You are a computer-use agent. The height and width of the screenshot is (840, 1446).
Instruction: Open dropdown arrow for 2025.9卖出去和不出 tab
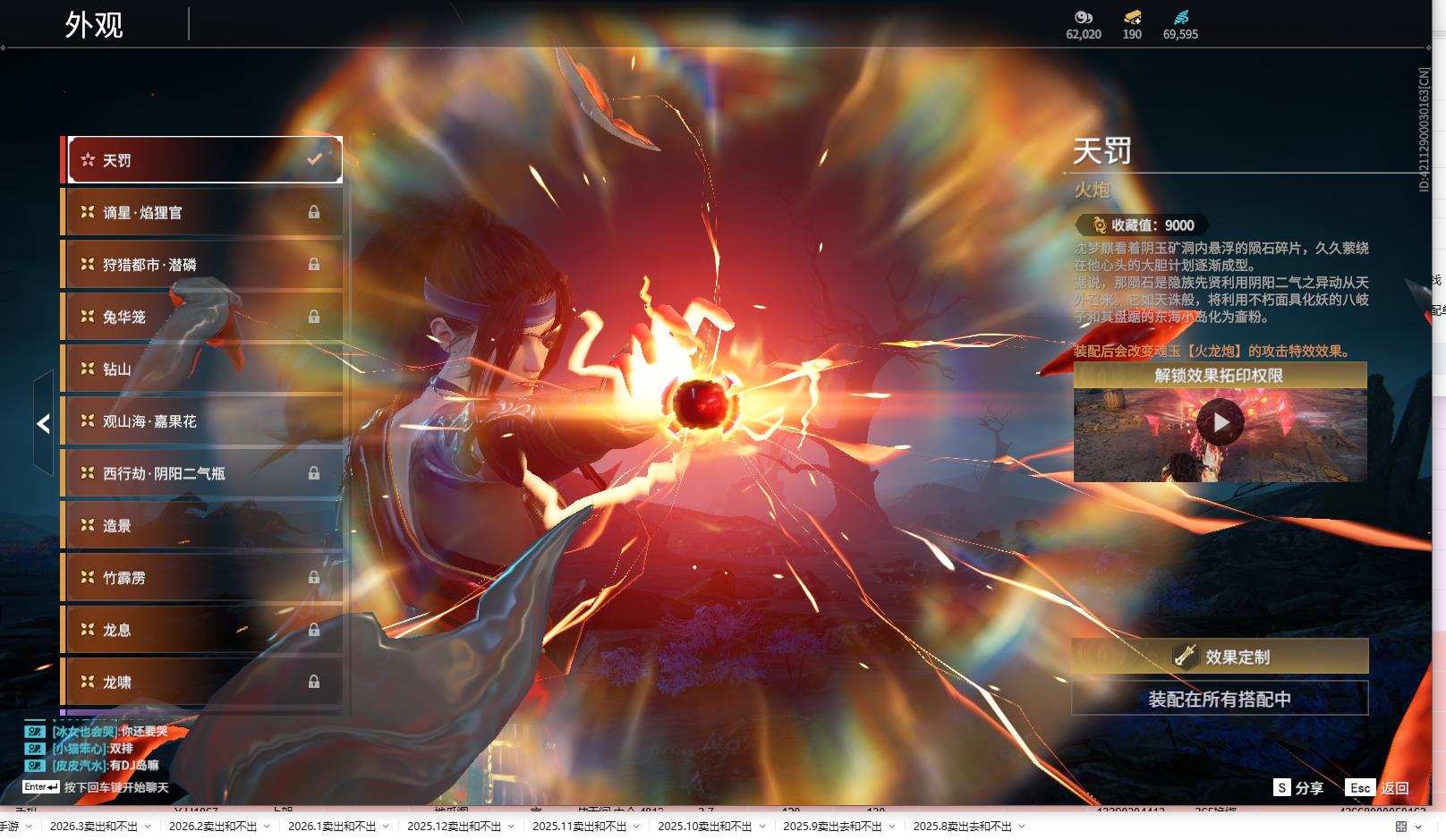coord(892,827)
